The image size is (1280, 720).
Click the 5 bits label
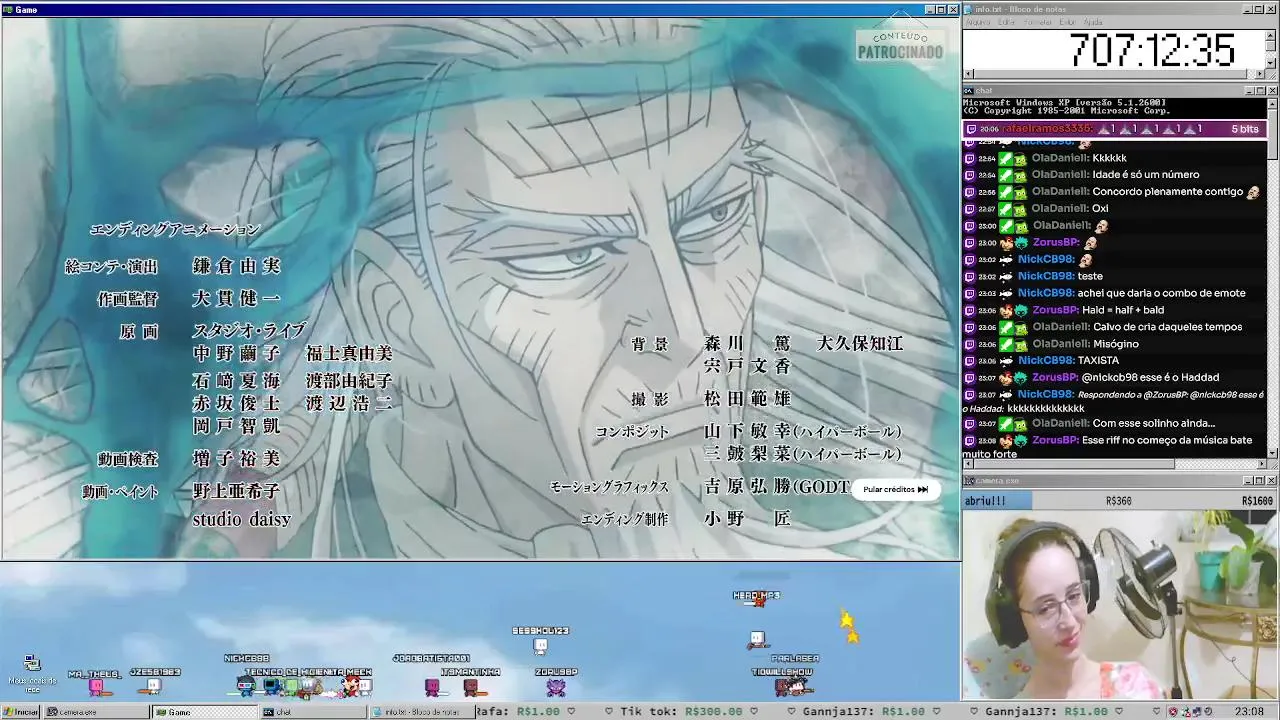point(1245,129)
